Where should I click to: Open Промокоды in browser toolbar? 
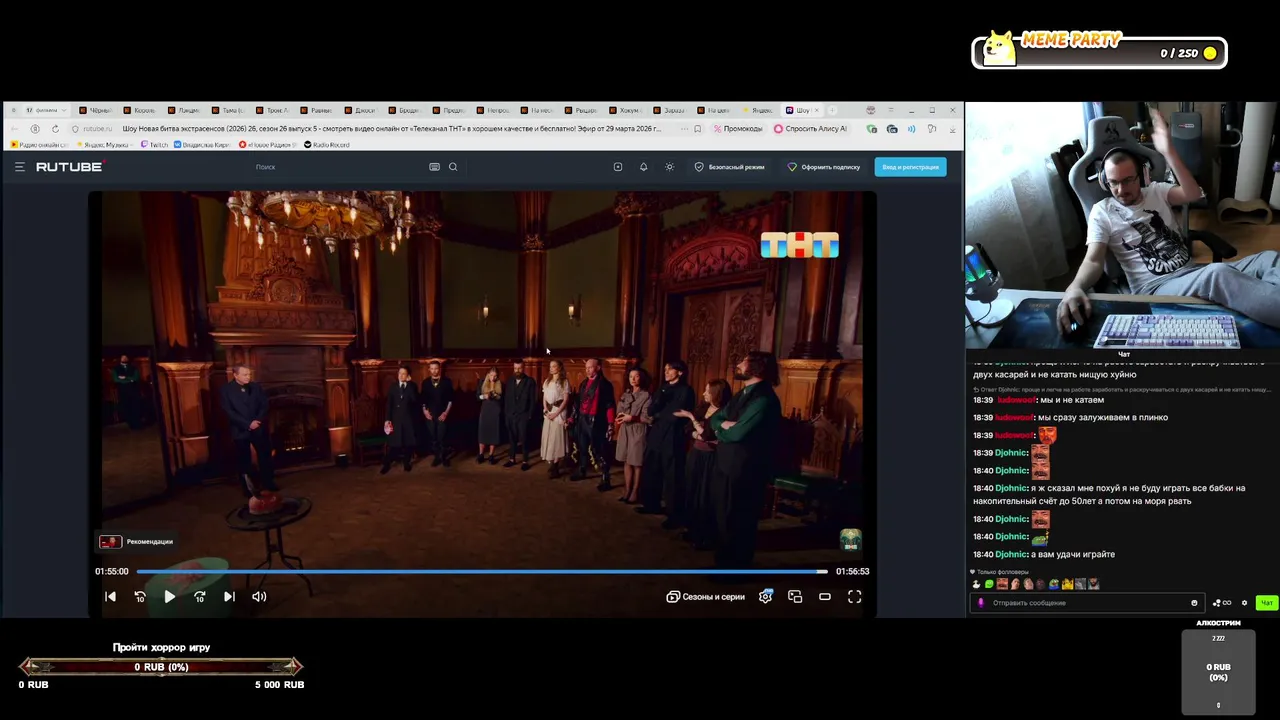(x=738, y=129)
